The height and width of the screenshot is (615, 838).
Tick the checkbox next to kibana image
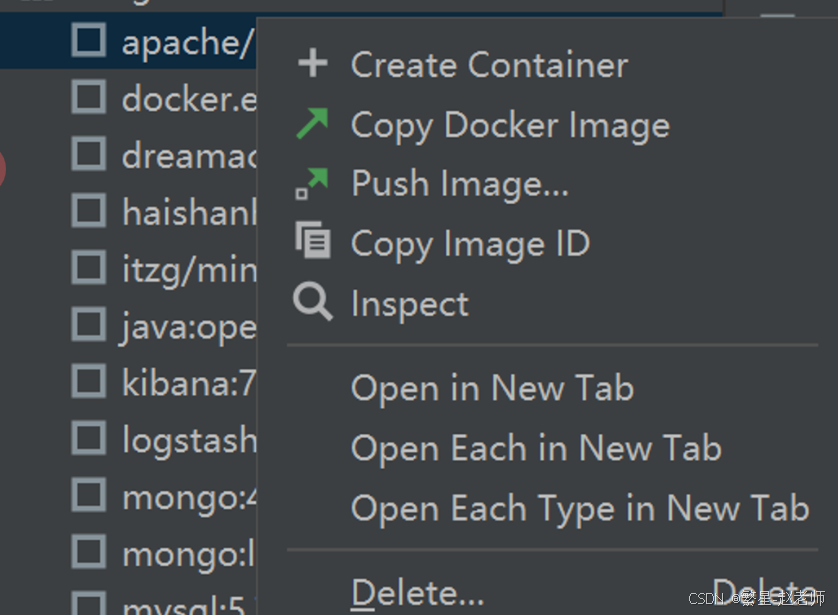click(89, 381)
